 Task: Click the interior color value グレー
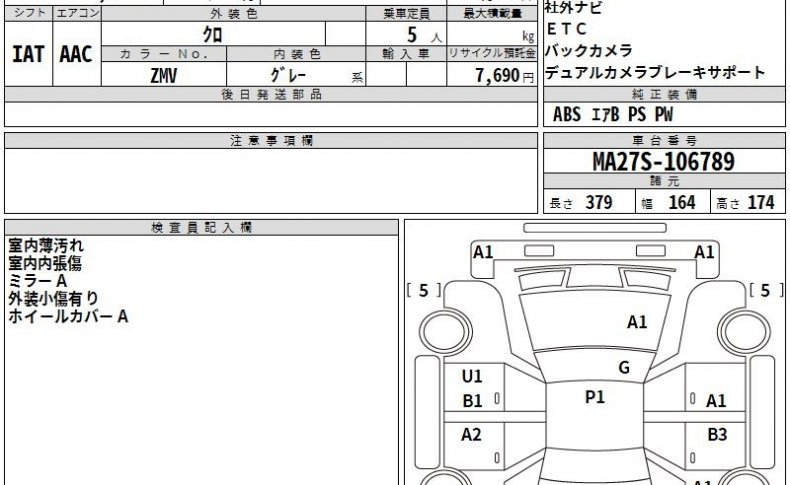[x=288, y=76]
